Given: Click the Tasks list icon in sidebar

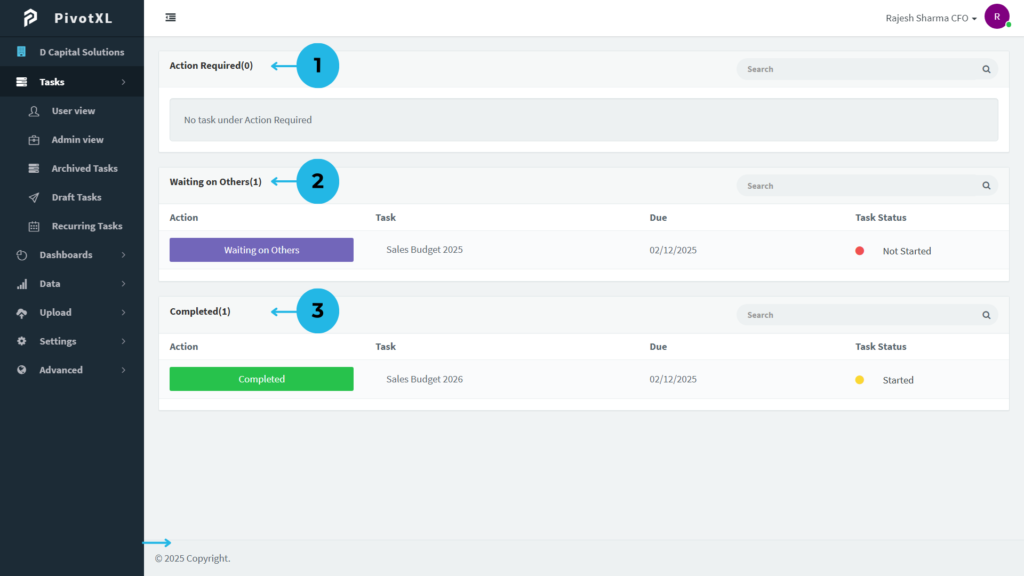Looking at the screenshot, I should pos(22,82).
